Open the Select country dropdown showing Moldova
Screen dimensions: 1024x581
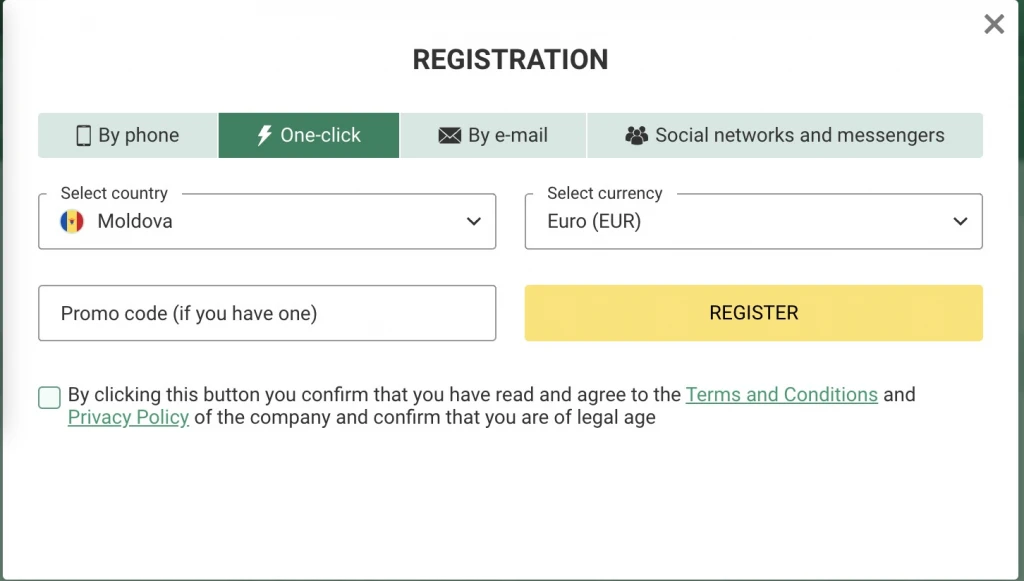(267, 222)
